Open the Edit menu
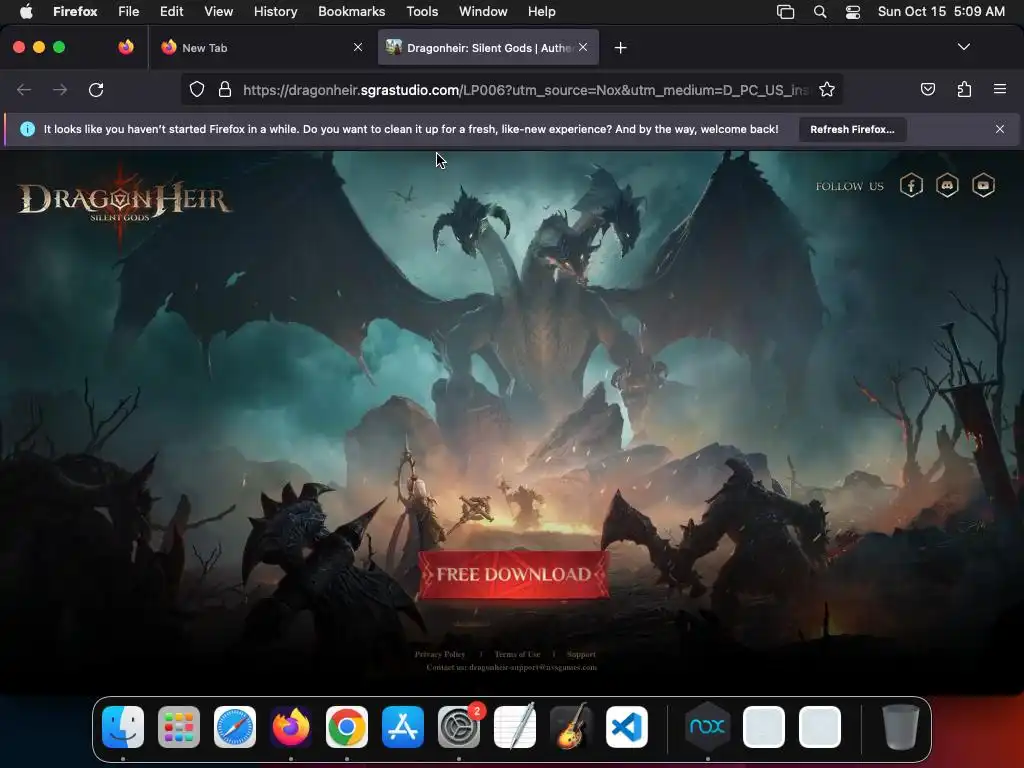This screenshot has height=768, width=1024. click(172, 11)
